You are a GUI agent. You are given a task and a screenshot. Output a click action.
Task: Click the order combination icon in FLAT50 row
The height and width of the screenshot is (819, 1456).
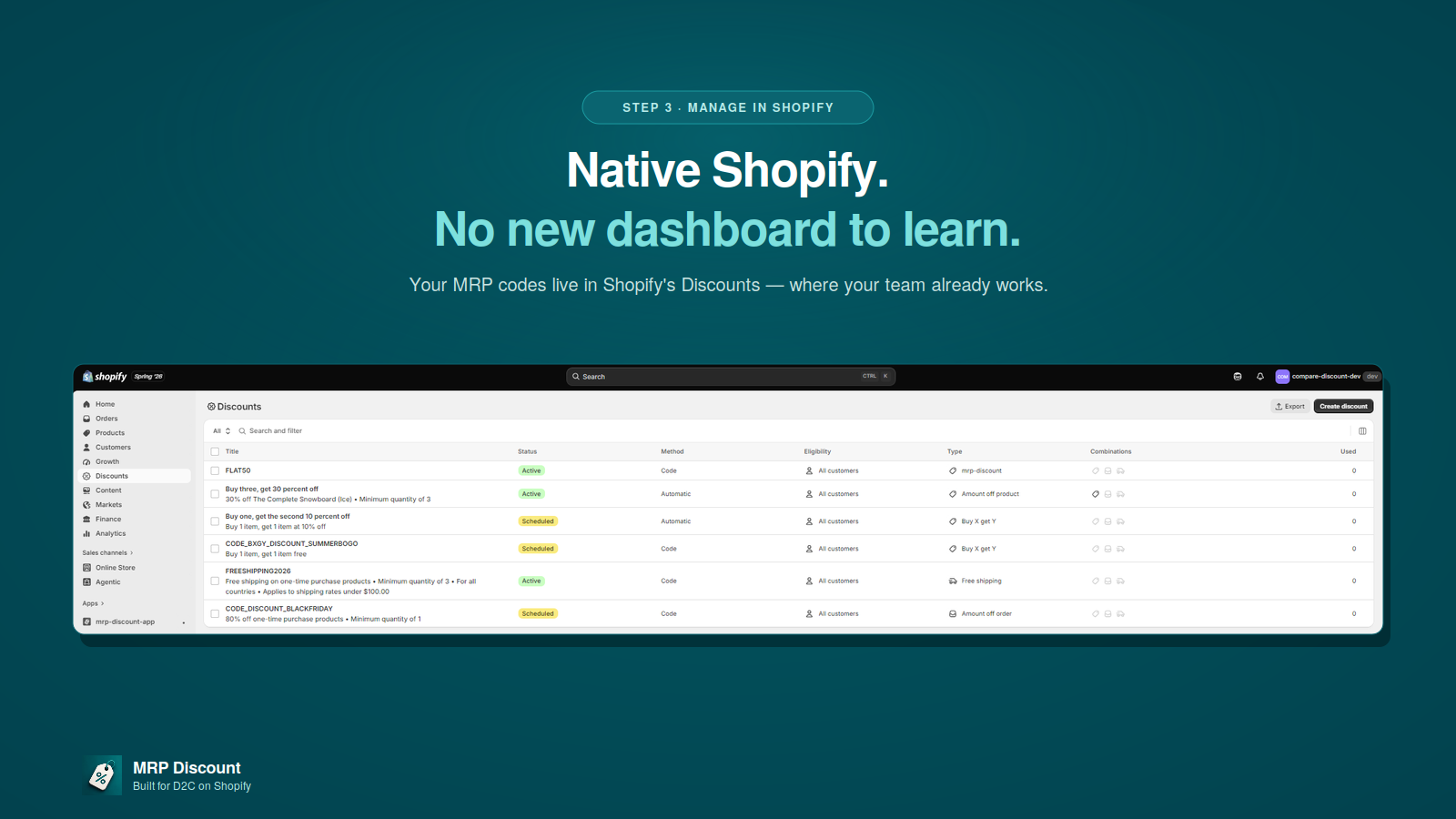(x=1107, y=471)
